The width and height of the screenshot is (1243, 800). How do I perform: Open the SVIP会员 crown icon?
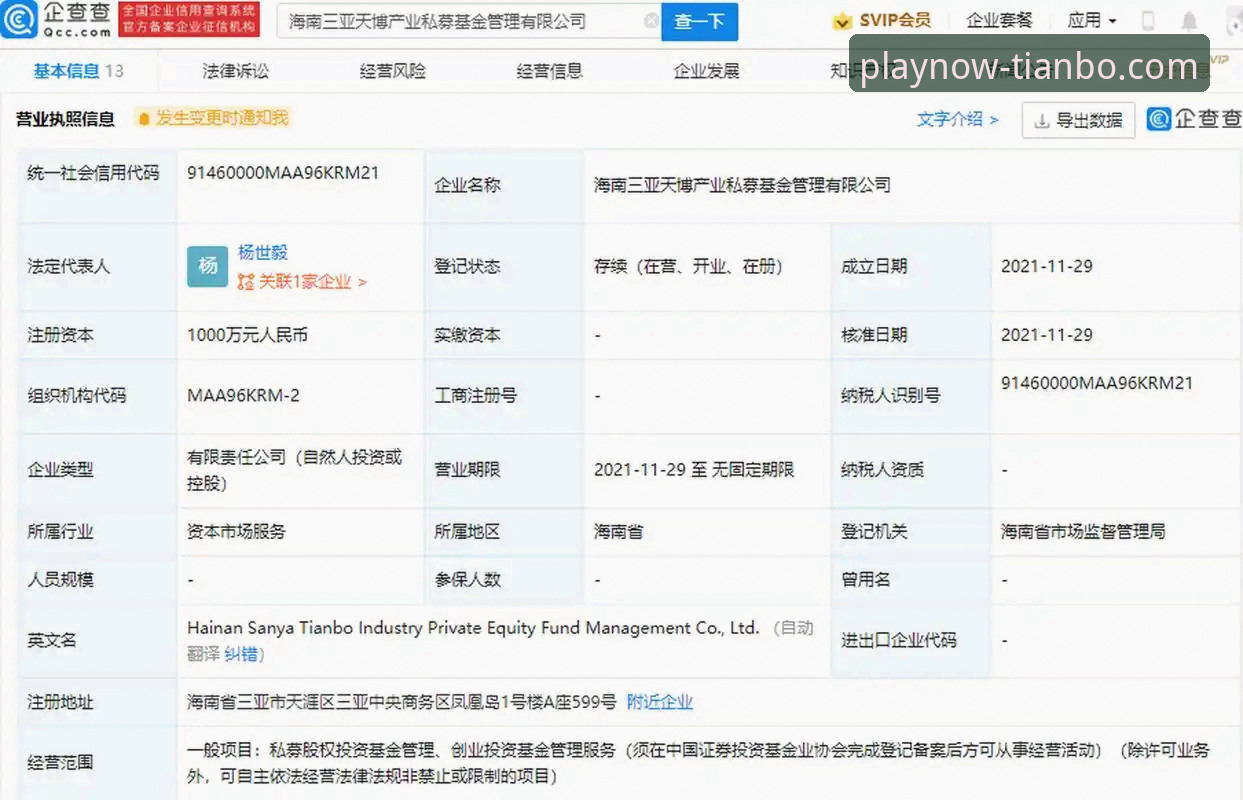click(842, 21)
